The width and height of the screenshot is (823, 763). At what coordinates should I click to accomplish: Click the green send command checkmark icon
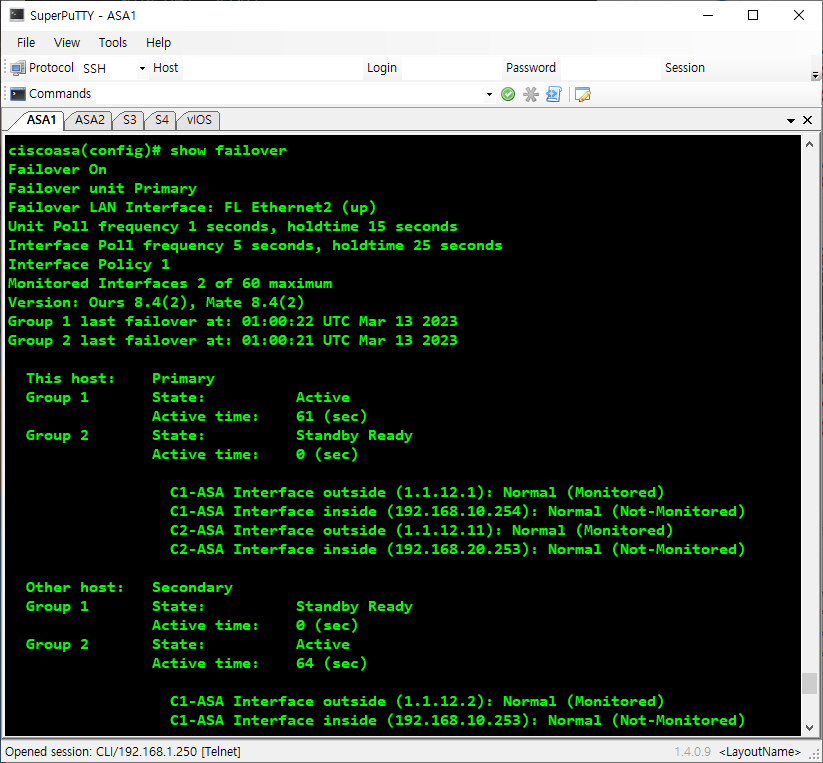pos(508,94)
